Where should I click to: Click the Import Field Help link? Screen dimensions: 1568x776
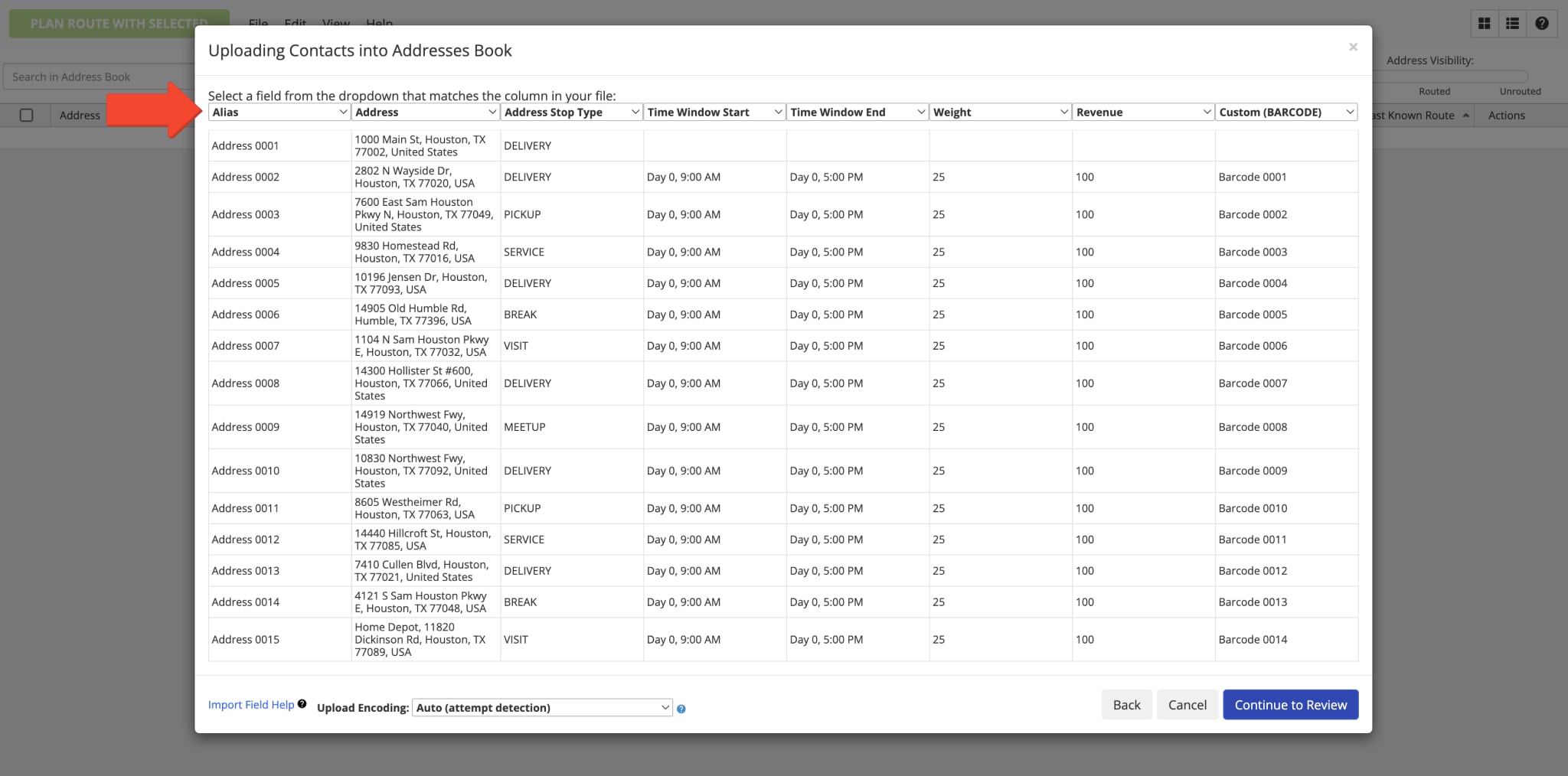coord(251,705)
